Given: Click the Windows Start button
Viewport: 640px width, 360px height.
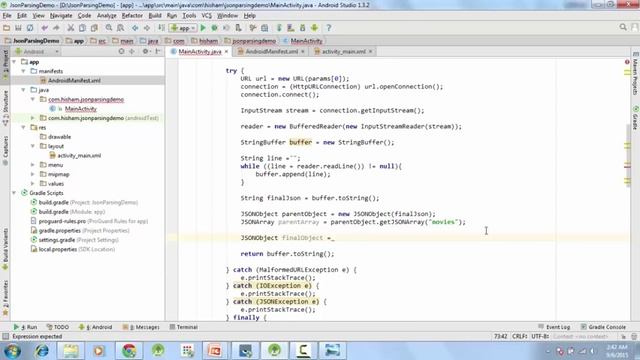Looking at the screenshot, I should (12, 351).
